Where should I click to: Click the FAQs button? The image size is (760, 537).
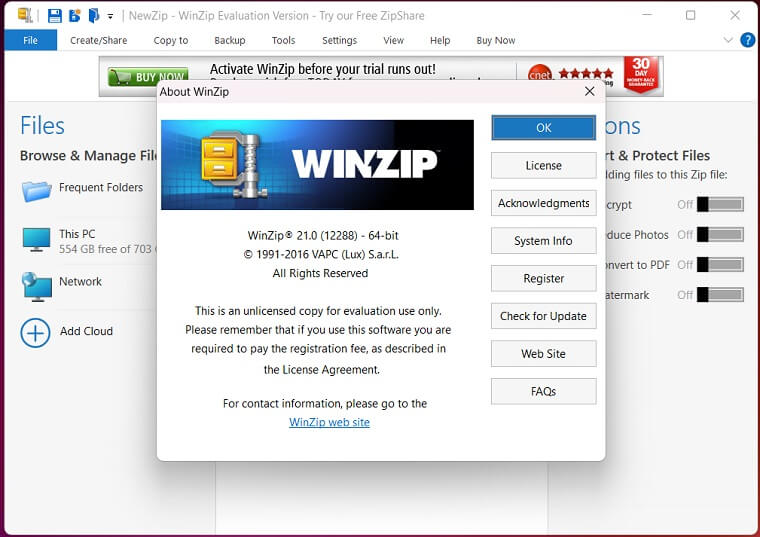543,391
